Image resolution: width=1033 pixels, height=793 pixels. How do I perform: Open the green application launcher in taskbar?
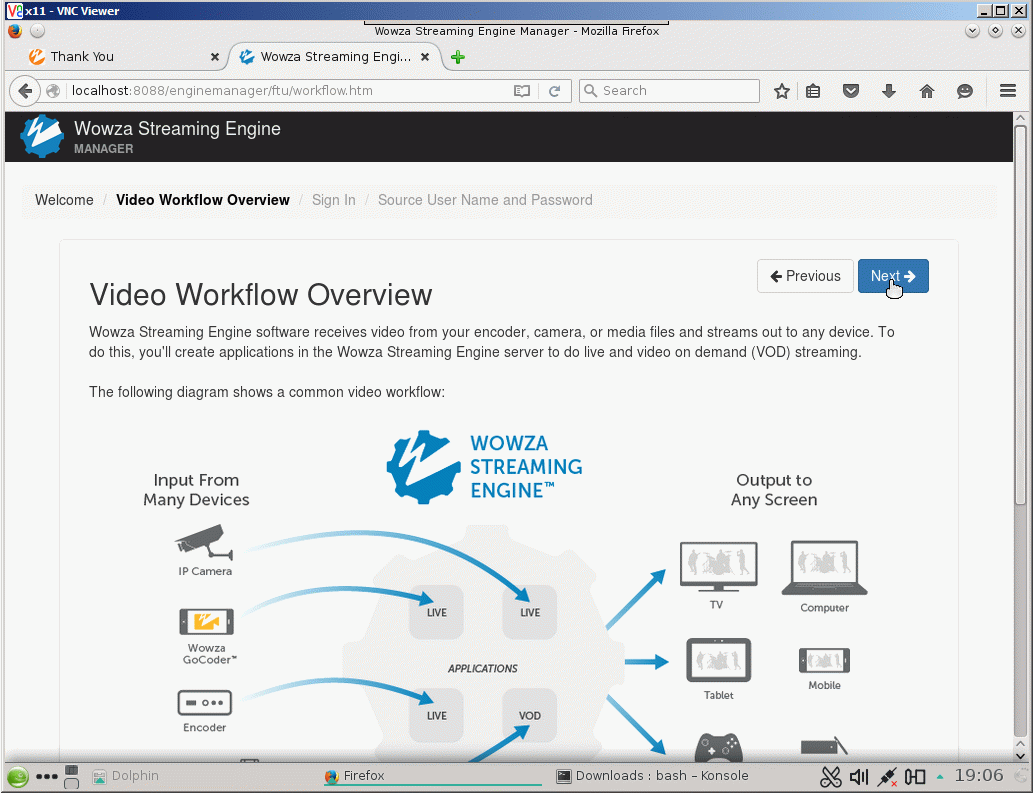point(18,777)
